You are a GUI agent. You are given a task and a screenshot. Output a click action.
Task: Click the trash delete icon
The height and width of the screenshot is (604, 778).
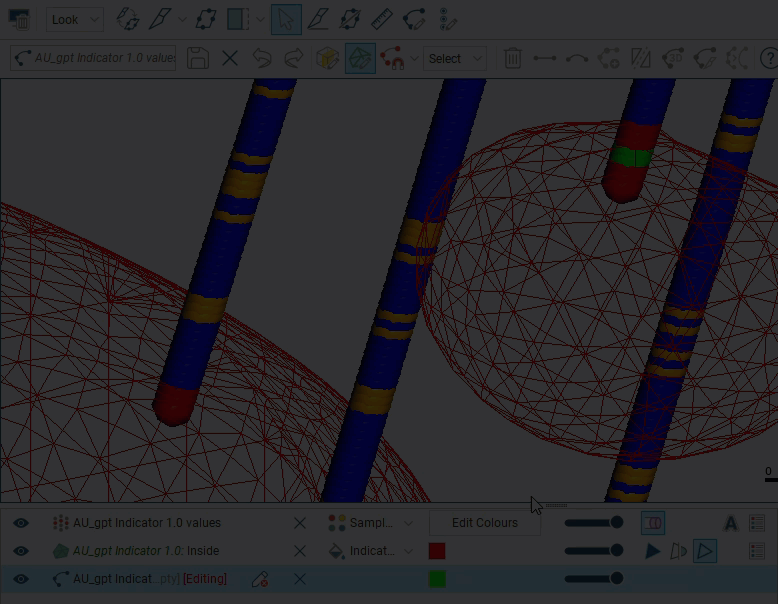[x=513, y=58]
